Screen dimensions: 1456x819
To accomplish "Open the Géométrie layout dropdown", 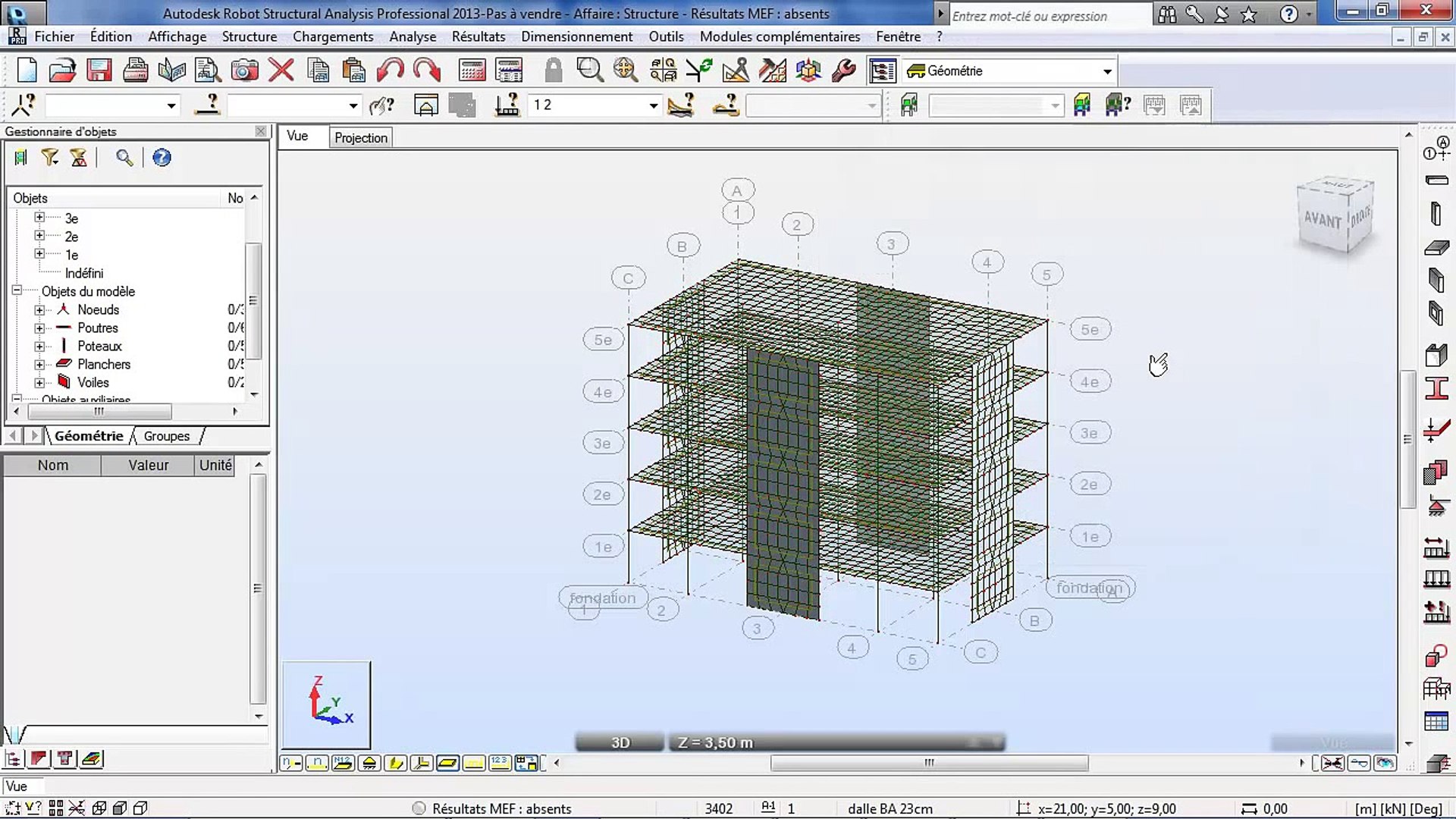I will (x=1106, y=71).
